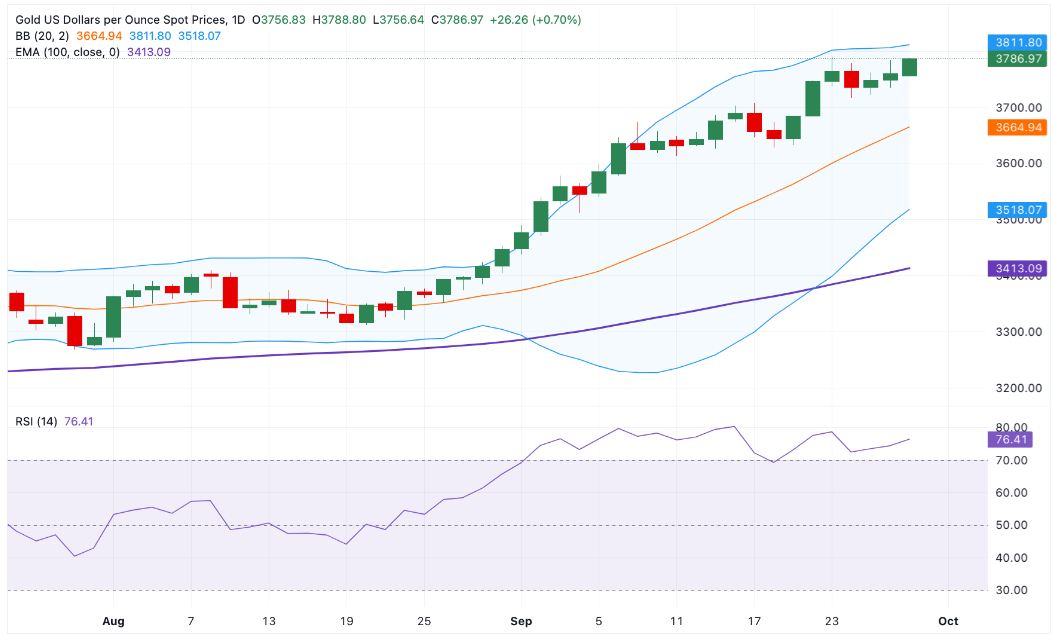Click the blue 3811.80 price tag
The image size is (1051, 640).
pyautogui.click(x=1016, y=43)
